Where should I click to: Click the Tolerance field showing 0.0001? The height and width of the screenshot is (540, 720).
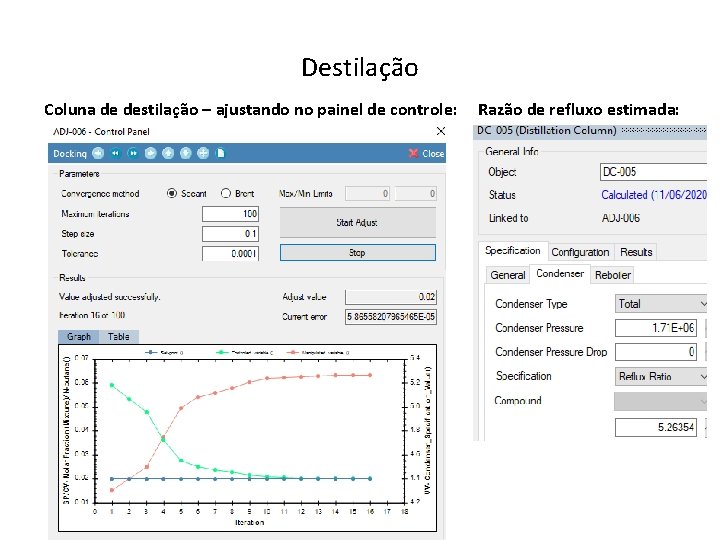point(231,253)
